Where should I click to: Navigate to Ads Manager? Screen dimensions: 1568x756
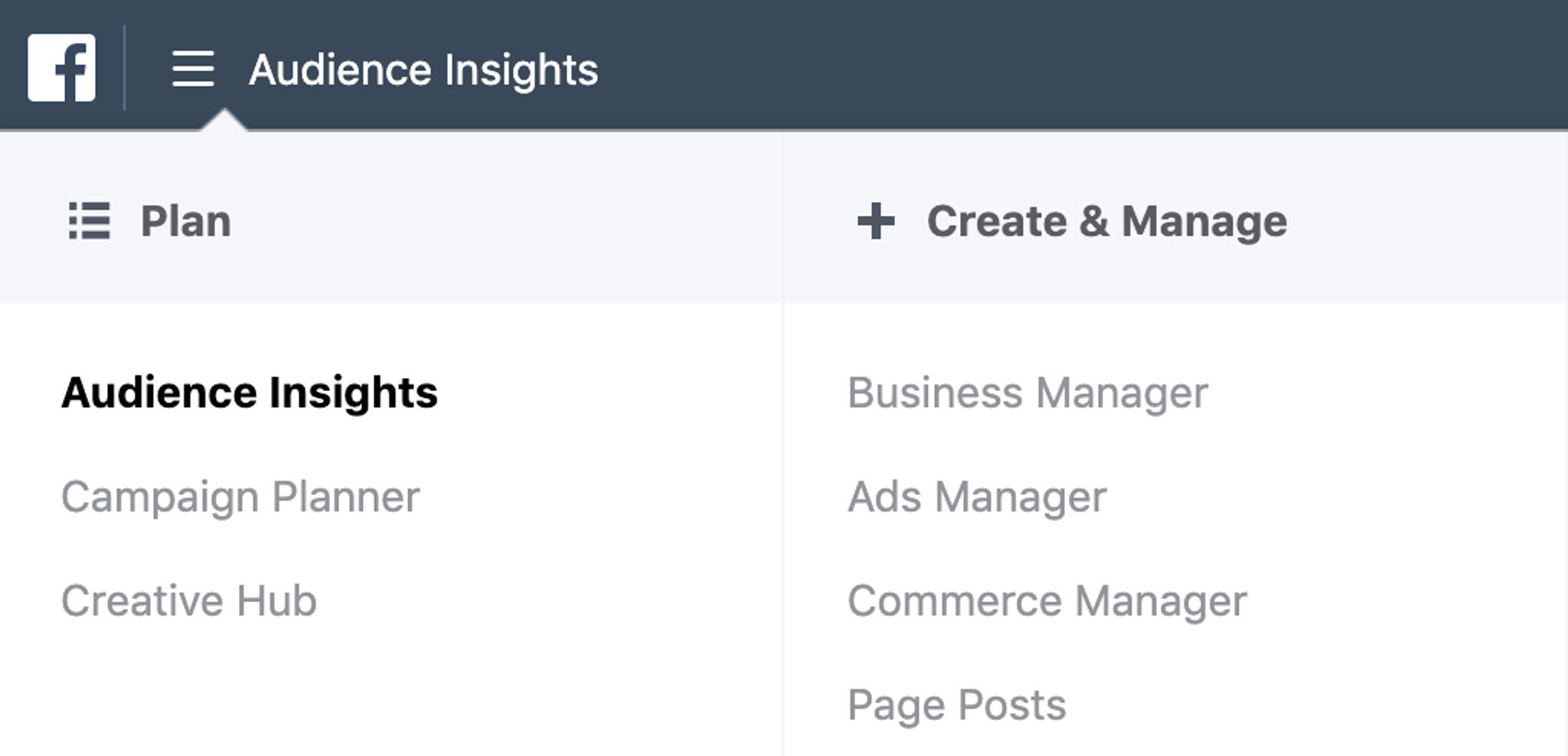pyautogui.click(x=977, y=497)
